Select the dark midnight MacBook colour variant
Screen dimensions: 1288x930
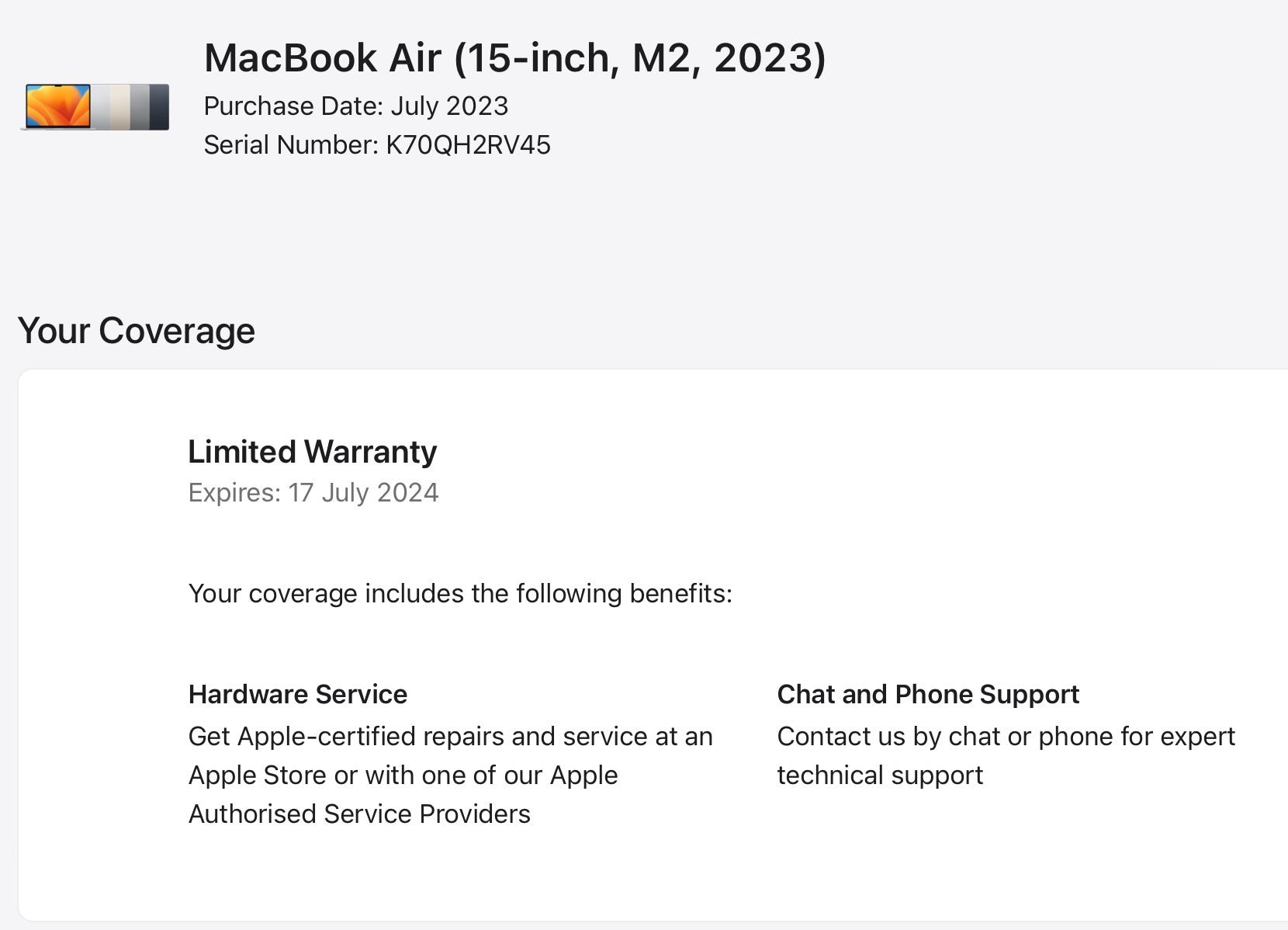(159, 106)
